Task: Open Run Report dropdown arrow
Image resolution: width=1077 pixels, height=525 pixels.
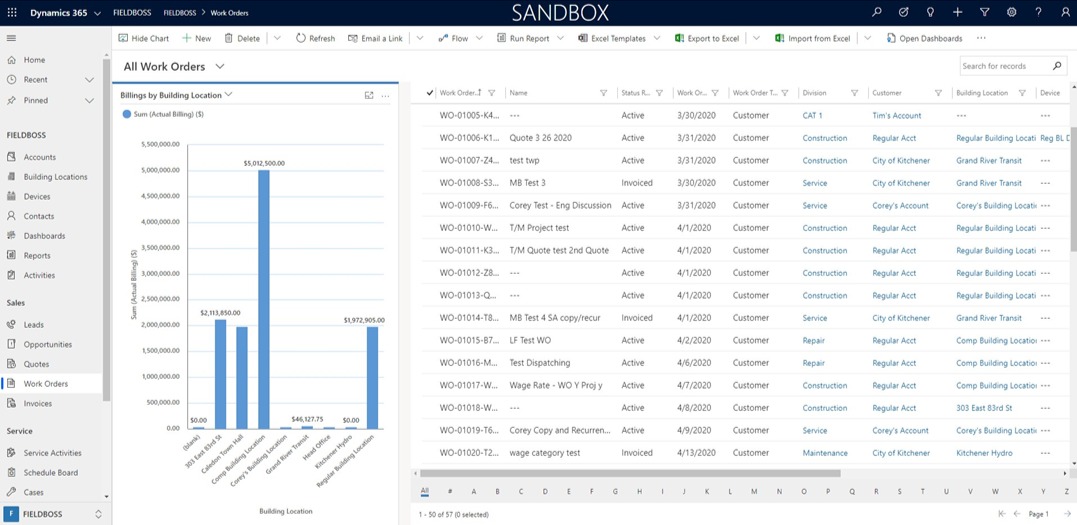Action: [x=560, y=38]
